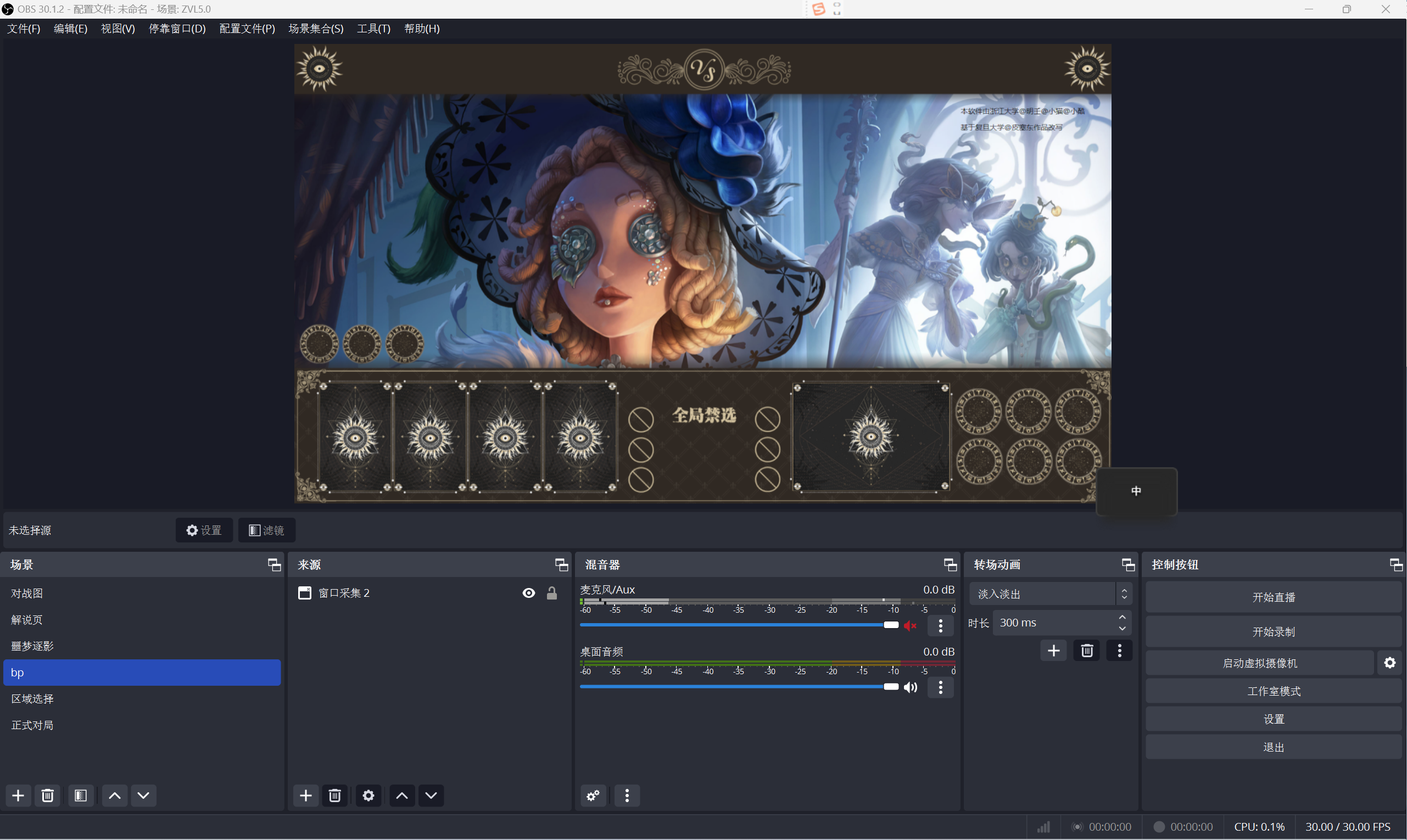This screenshot has height=840, width=1407.
Task: Undock the 控制按钮 panel
Action: [1396, 564]
